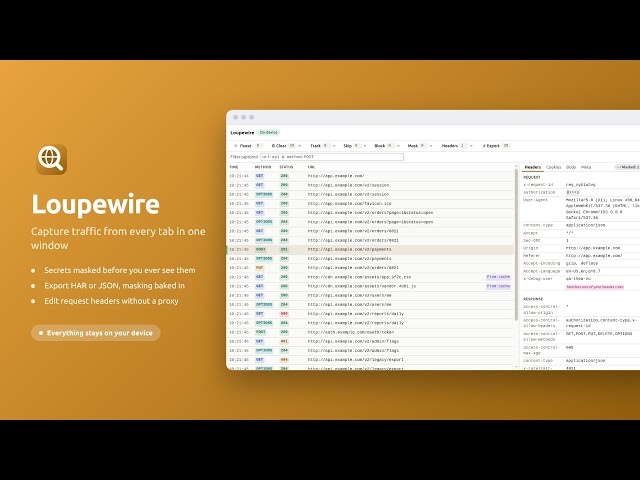The height and width of the screenshot is (480, 640).
Task: Select the http://app.example.com/ request row
Action: click(x=371, y=176)
